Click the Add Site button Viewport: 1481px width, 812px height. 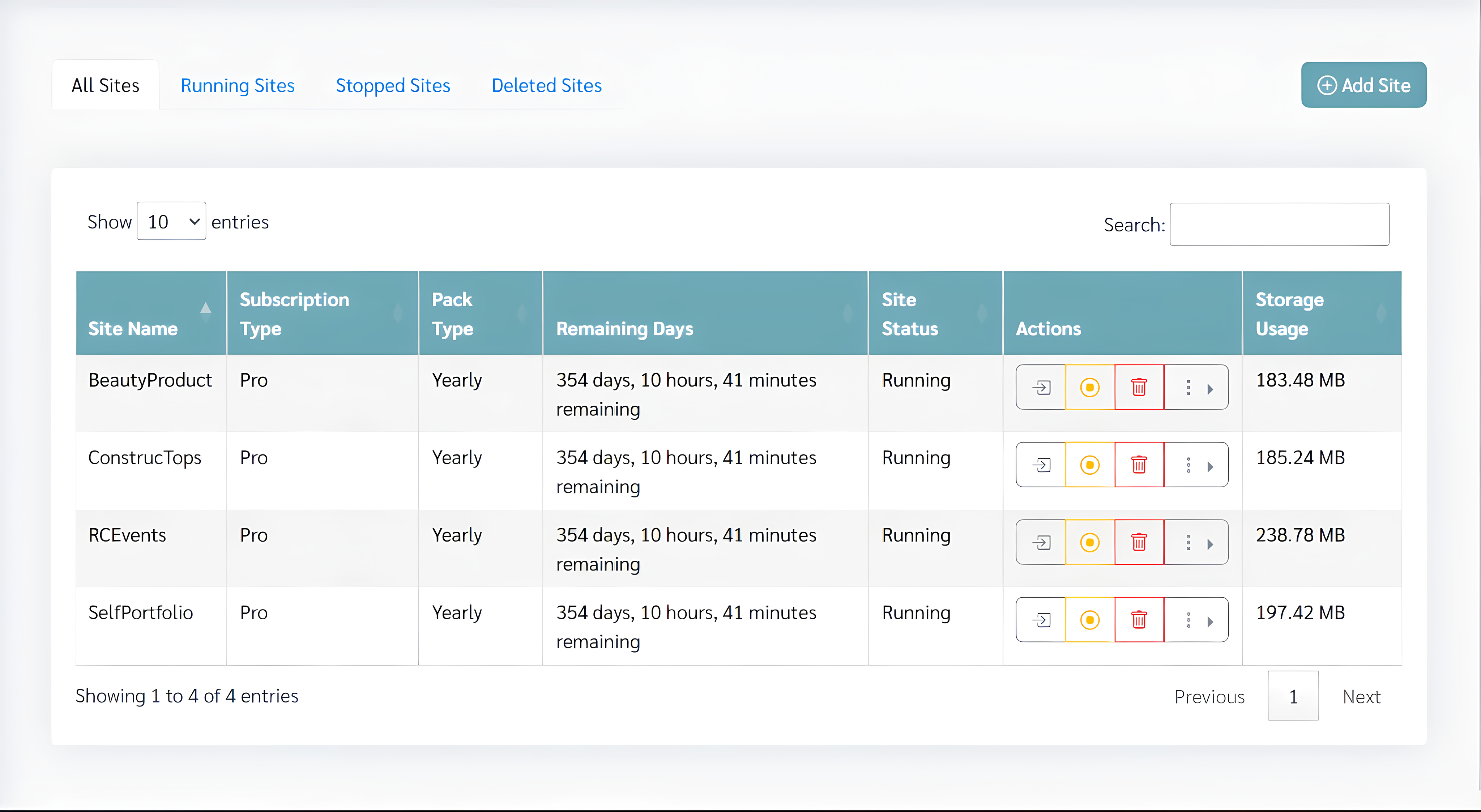click(1364, 85)
